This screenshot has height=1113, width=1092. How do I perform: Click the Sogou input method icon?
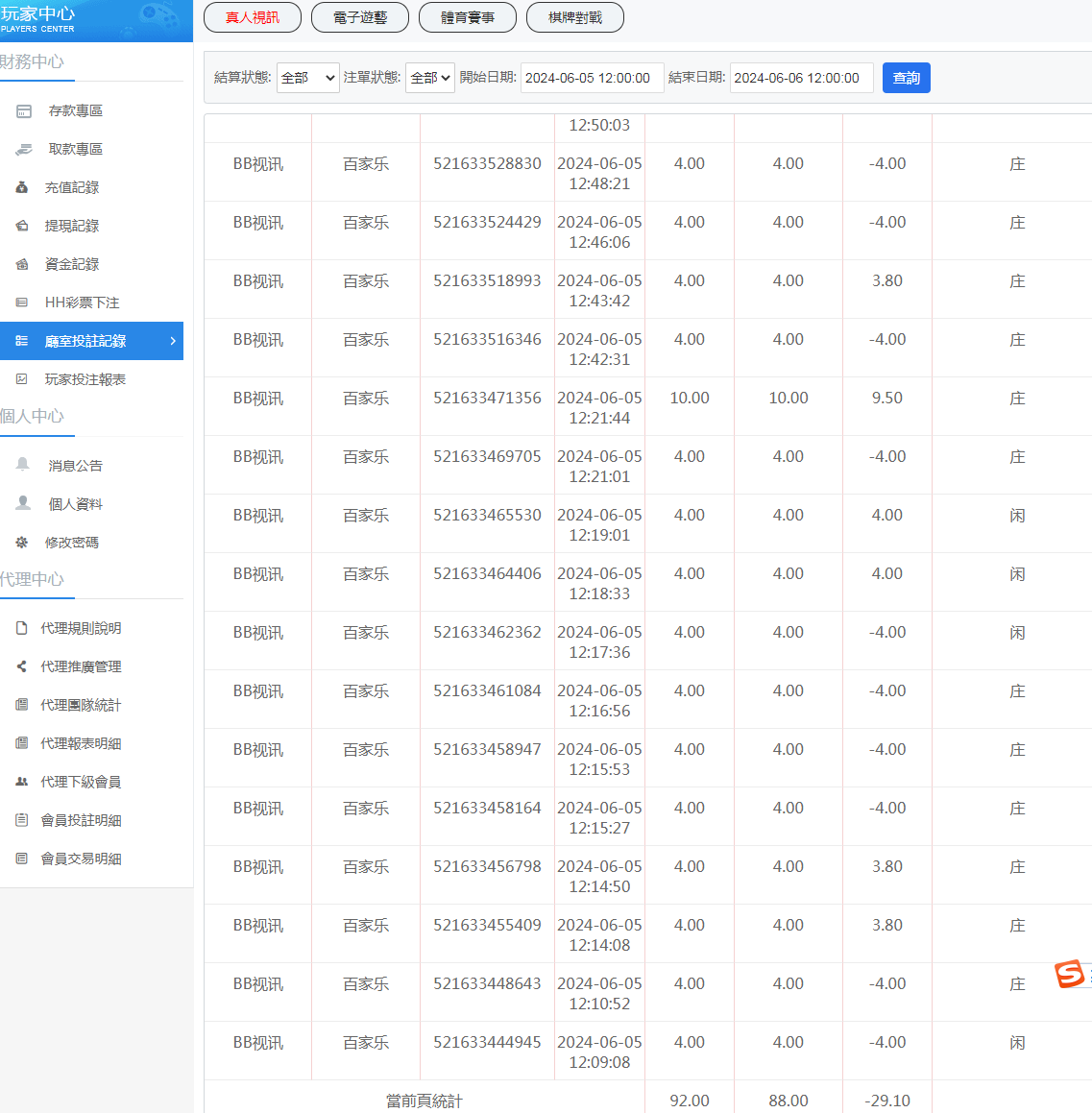(x=1069, y=974)
